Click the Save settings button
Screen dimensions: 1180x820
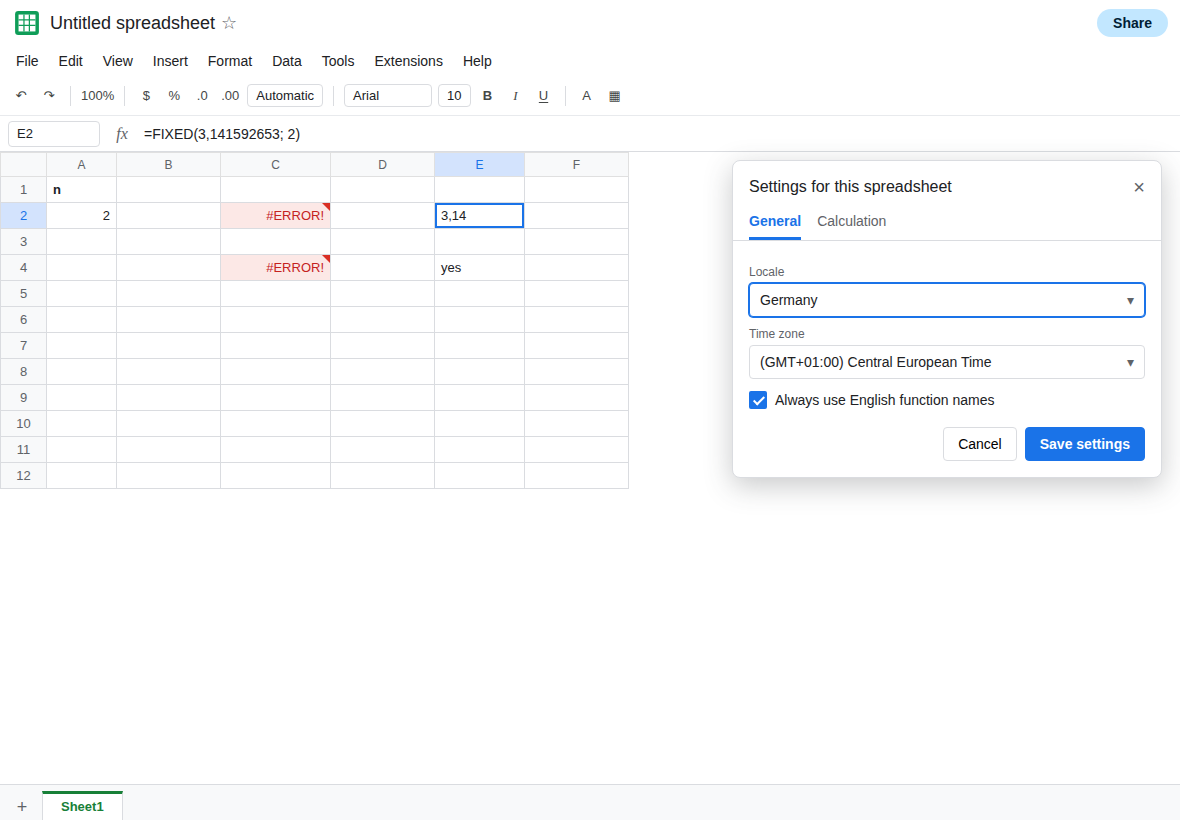1084,444
